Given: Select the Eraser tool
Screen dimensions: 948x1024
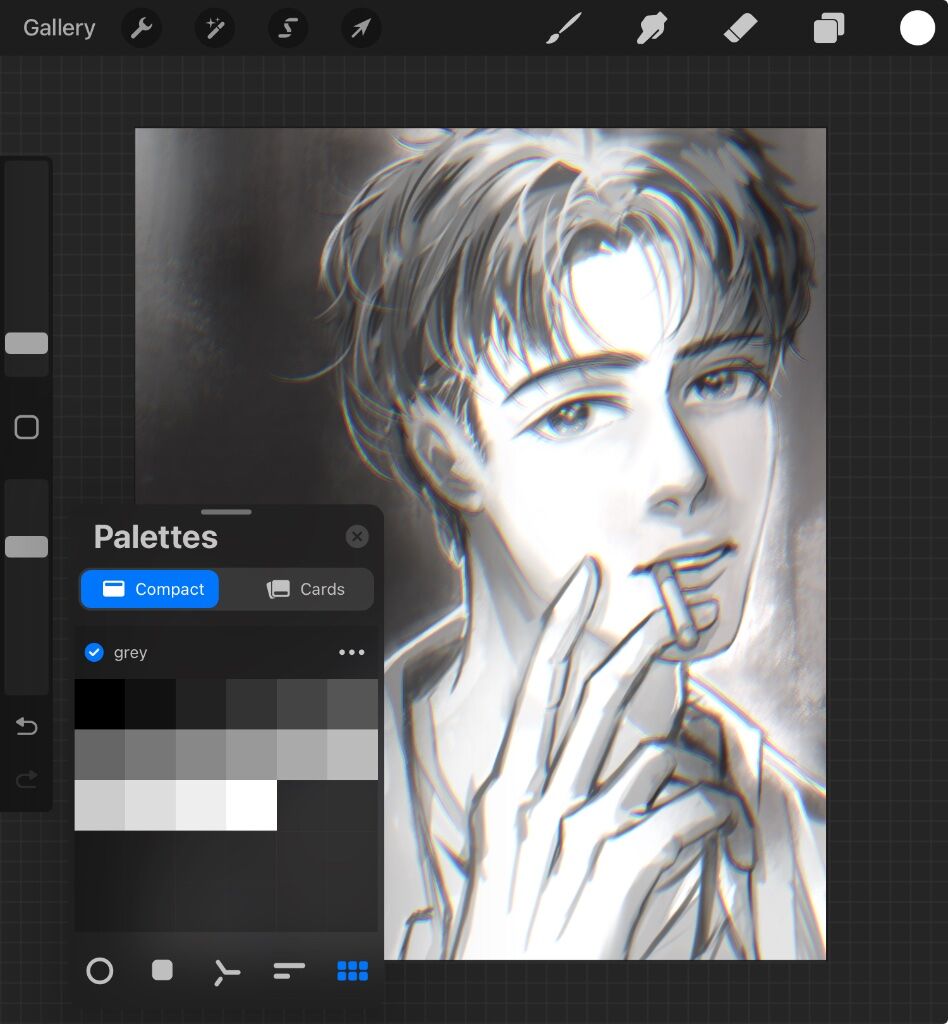Looking at the screenshot, I should pyautogui.click(x=740, y=28).
